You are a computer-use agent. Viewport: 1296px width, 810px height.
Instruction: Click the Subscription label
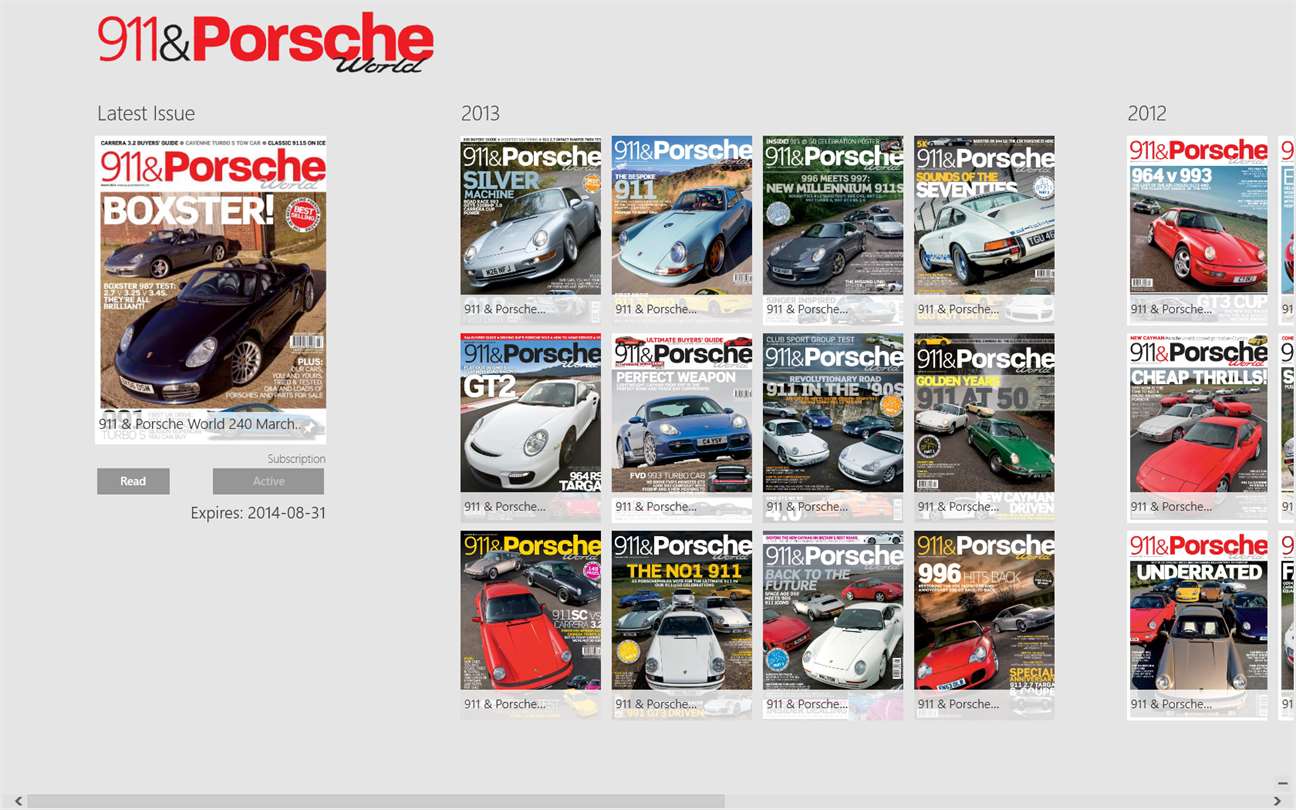point(296,459)
